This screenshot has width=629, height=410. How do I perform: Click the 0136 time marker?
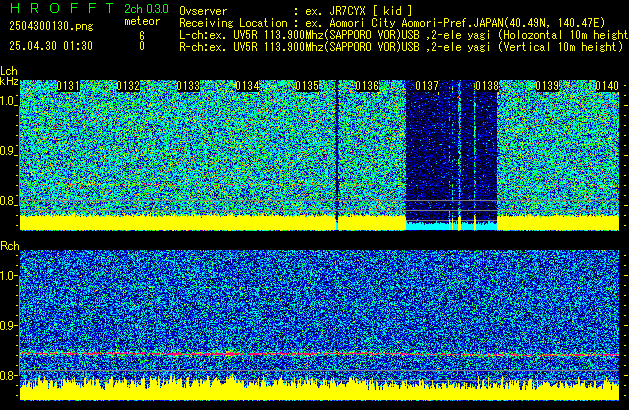367,86
